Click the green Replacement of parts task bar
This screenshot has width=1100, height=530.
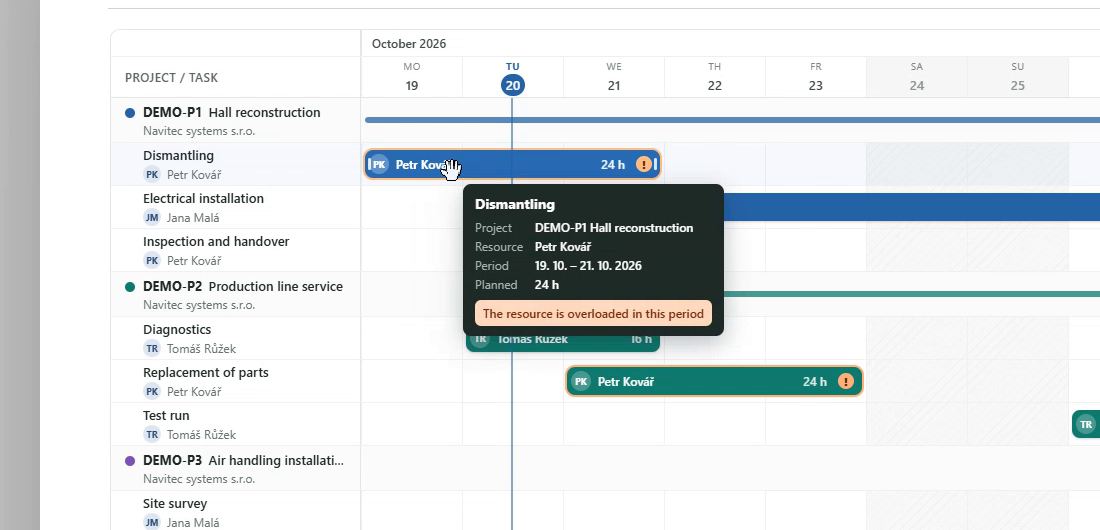[x=714, y=381]
